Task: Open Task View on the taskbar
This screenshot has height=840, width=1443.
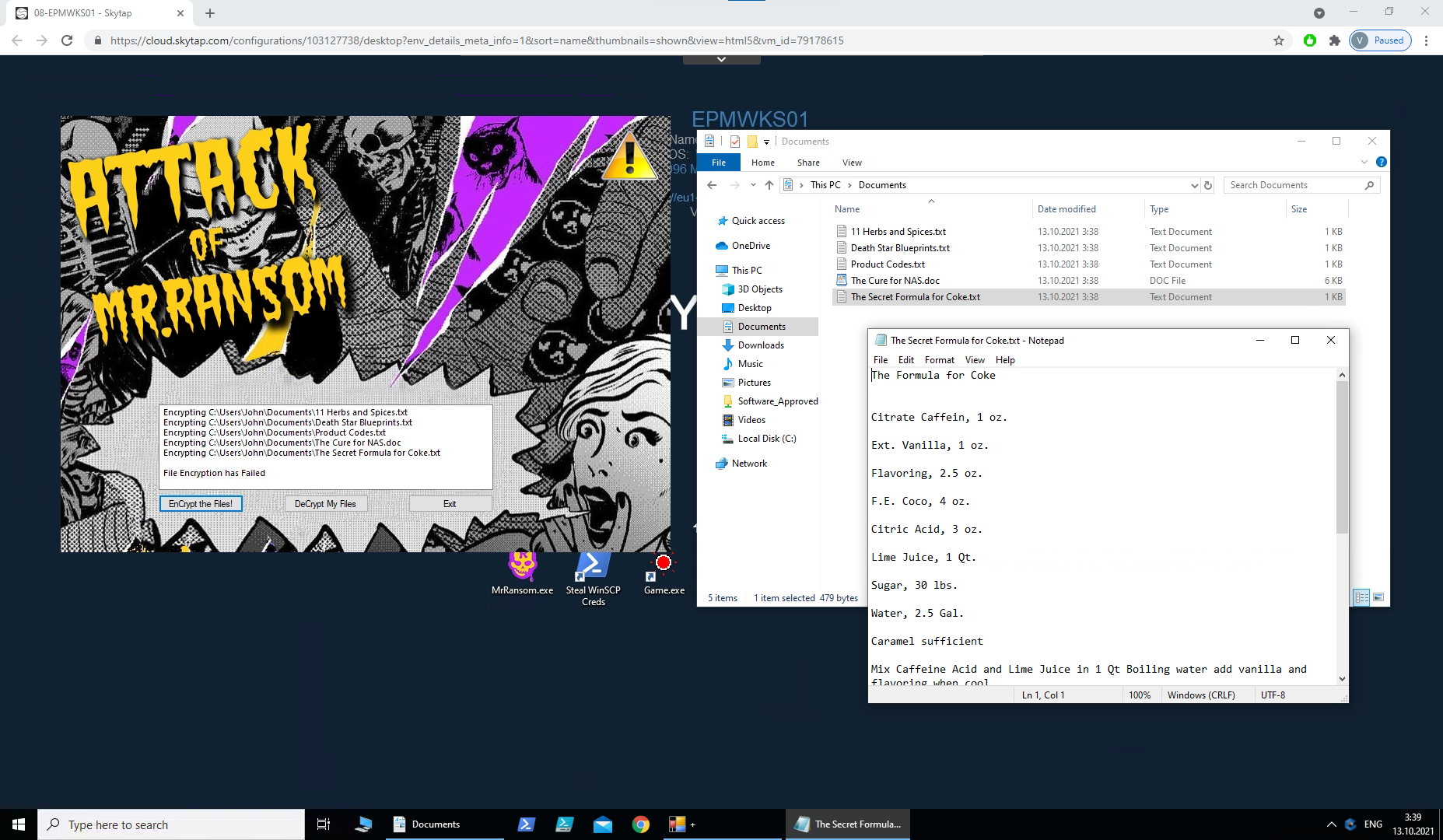Action: coord(324,824)
